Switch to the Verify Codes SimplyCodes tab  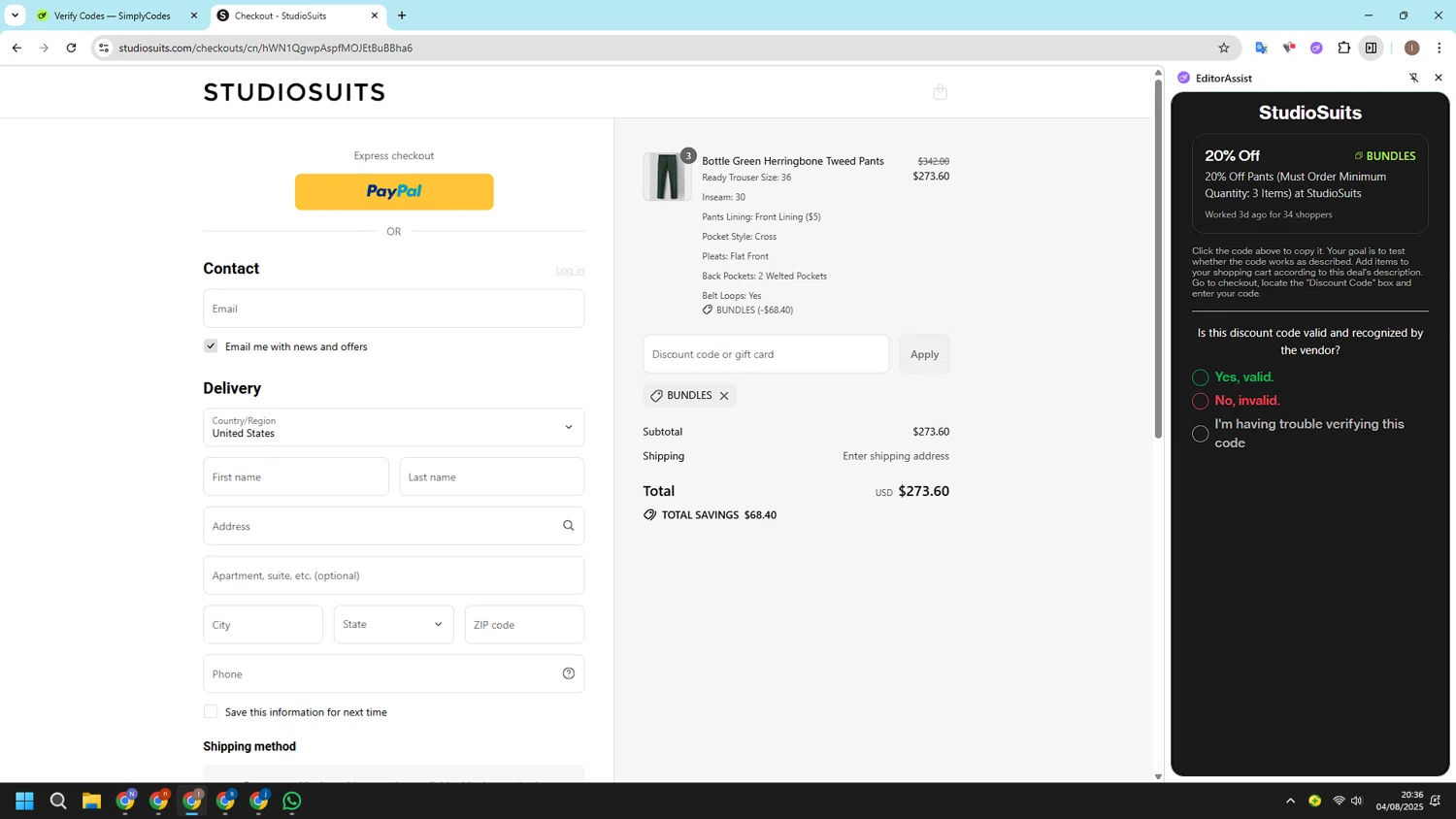[112, 16]
